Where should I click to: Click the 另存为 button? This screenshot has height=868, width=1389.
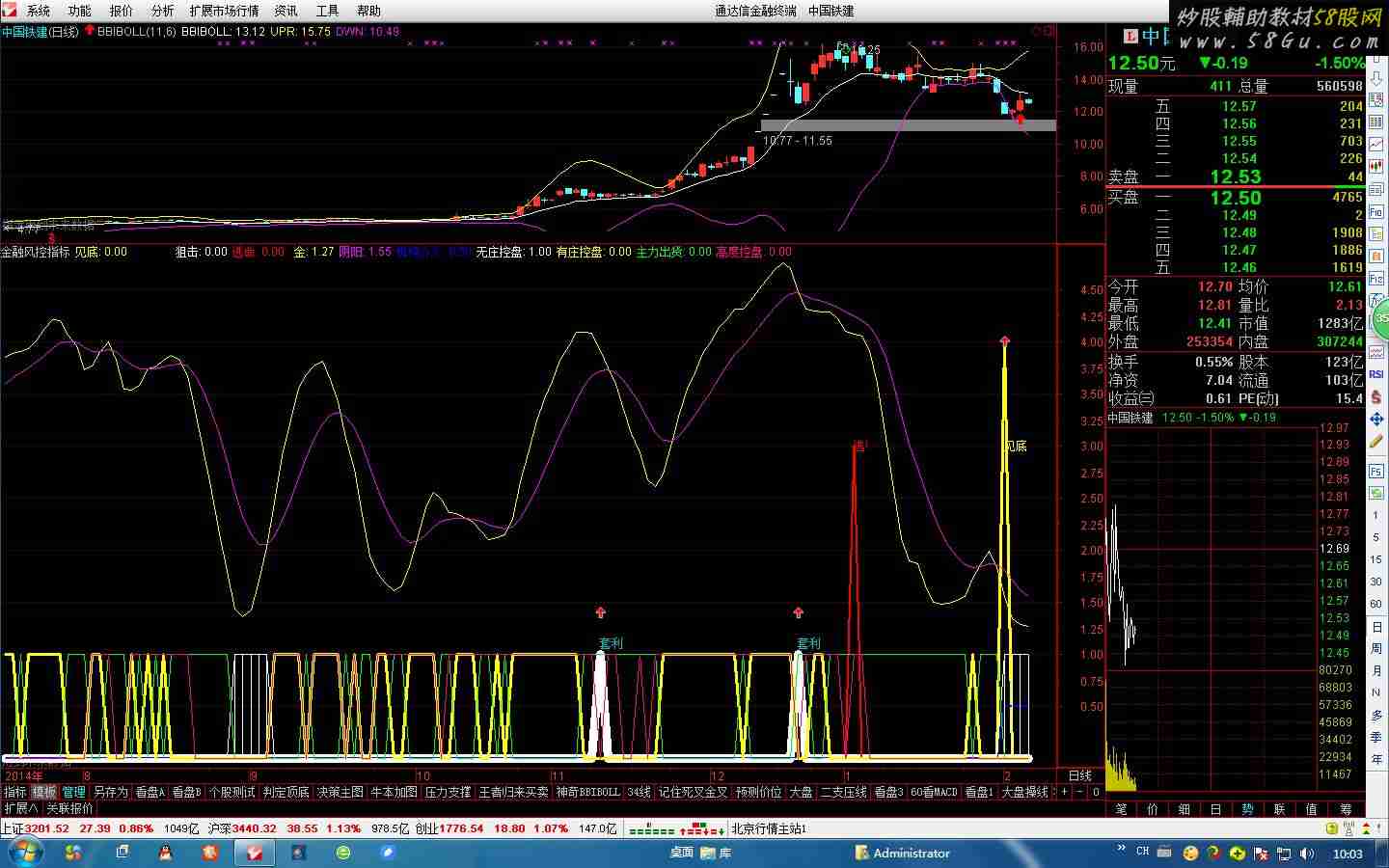(x=110, y=792)
